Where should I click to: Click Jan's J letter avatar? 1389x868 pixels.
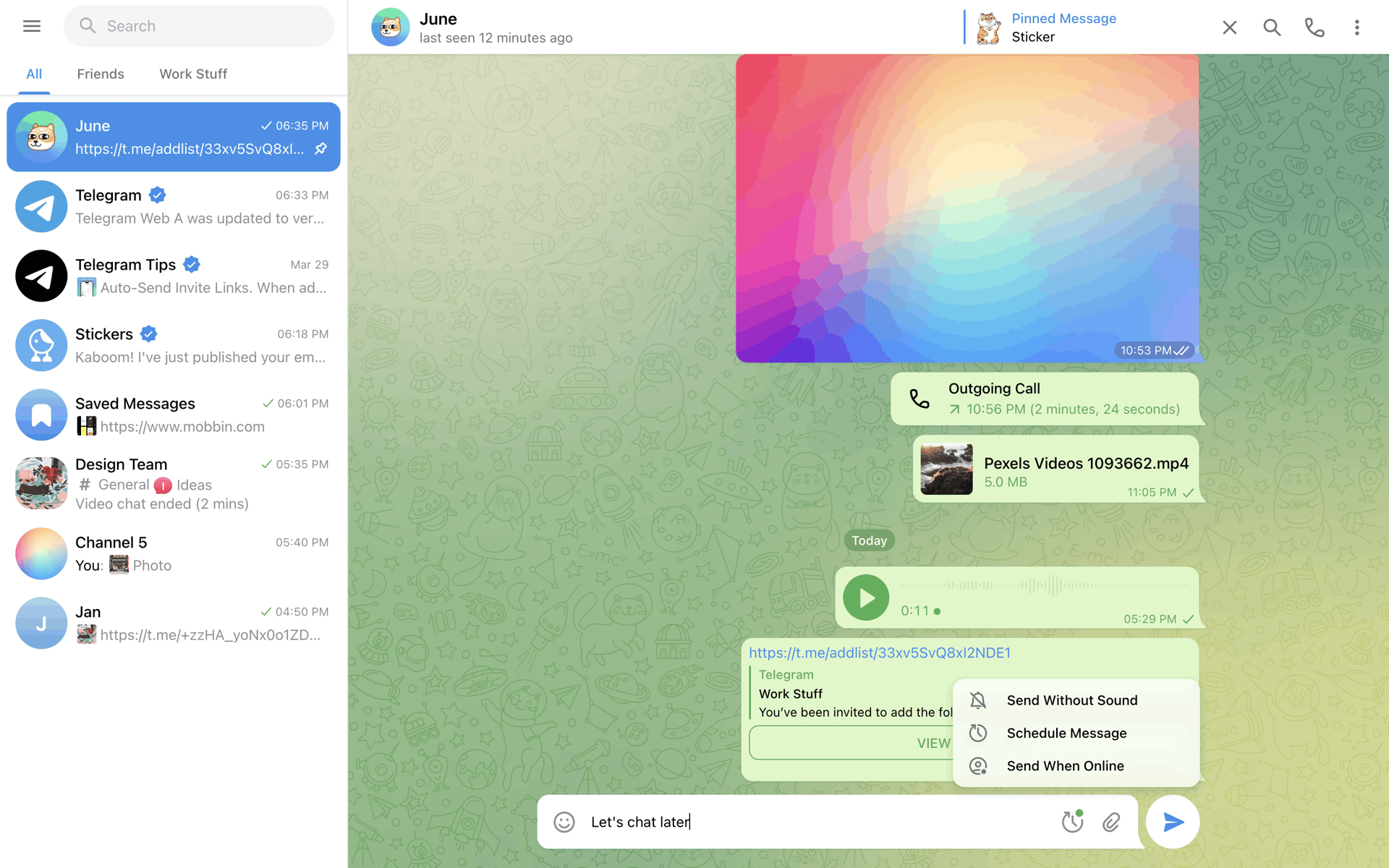pyautogui.click(x=41, y=623)
